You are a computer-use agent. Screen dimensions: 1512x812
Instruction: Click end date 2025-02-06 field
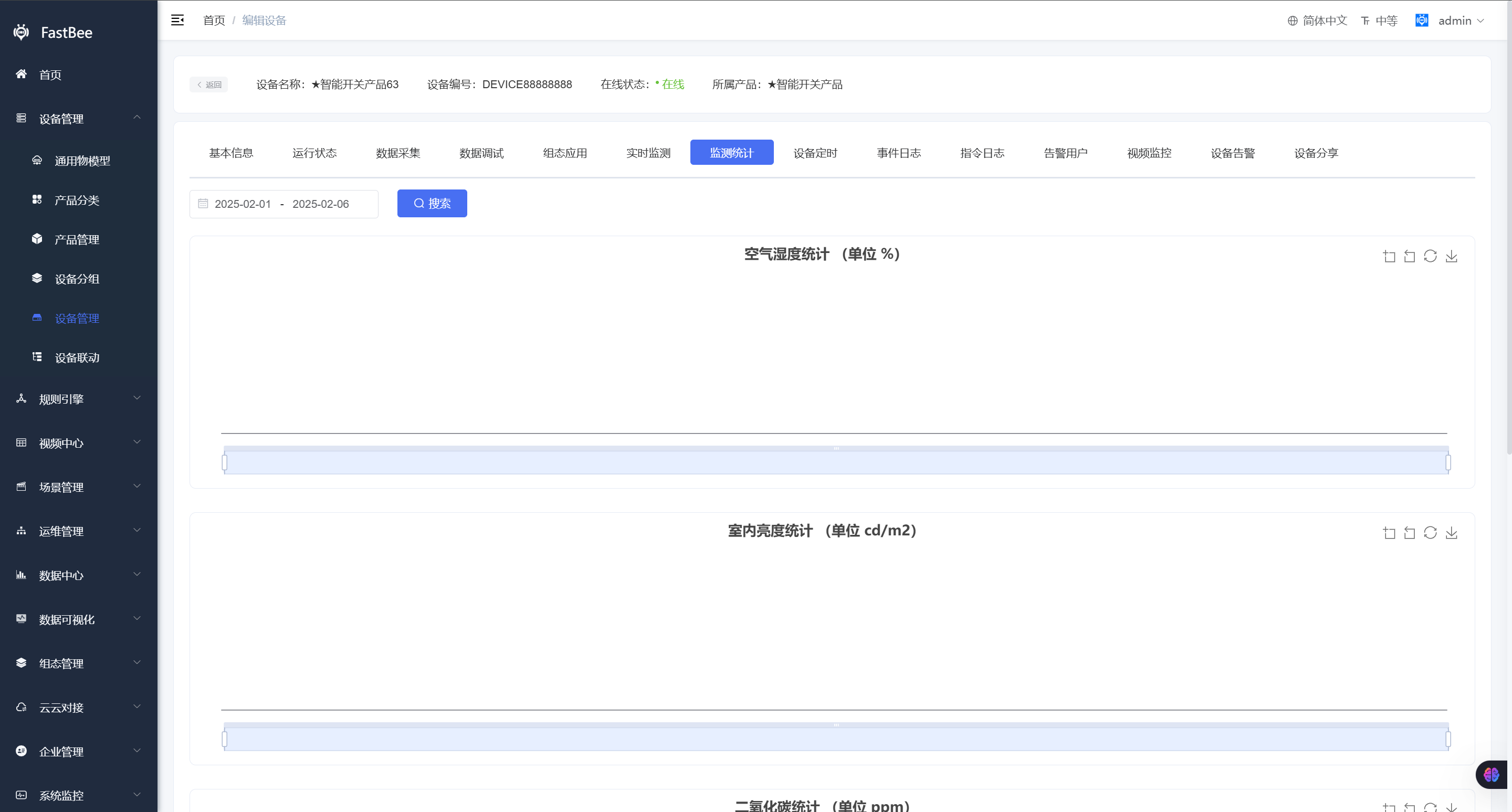tap(320, 204)
